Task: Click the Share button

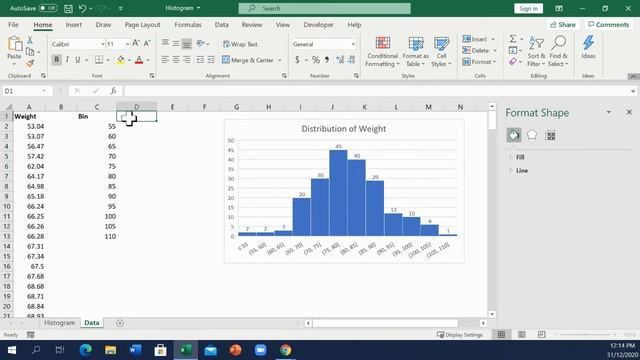Action: pos(563,25)
